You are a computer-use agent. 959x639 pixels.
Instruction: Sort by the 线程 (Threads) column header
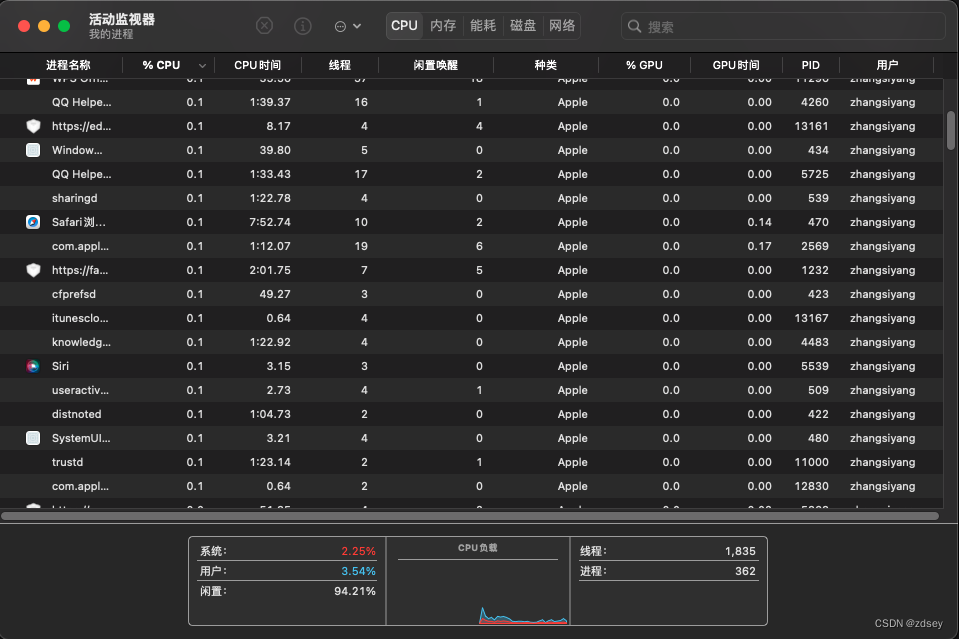(339, 64)
